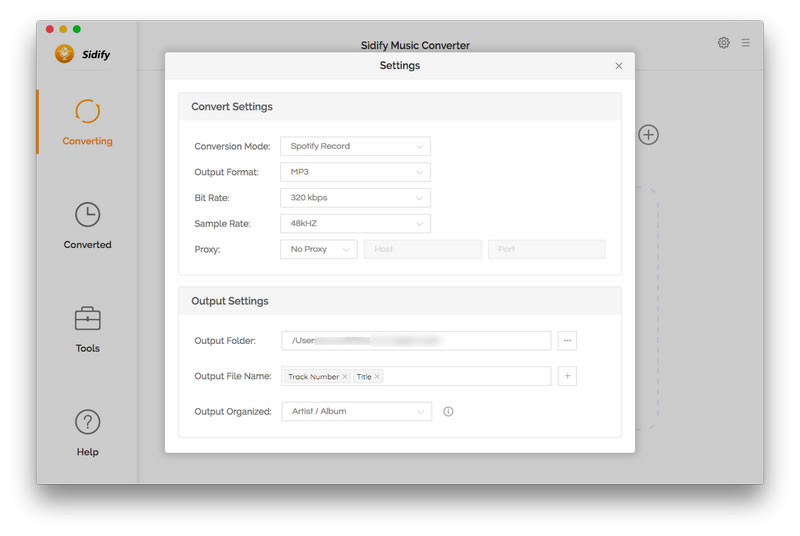Open the hamburger menu icon
This screenshot has height=536, width=800.
746,43
